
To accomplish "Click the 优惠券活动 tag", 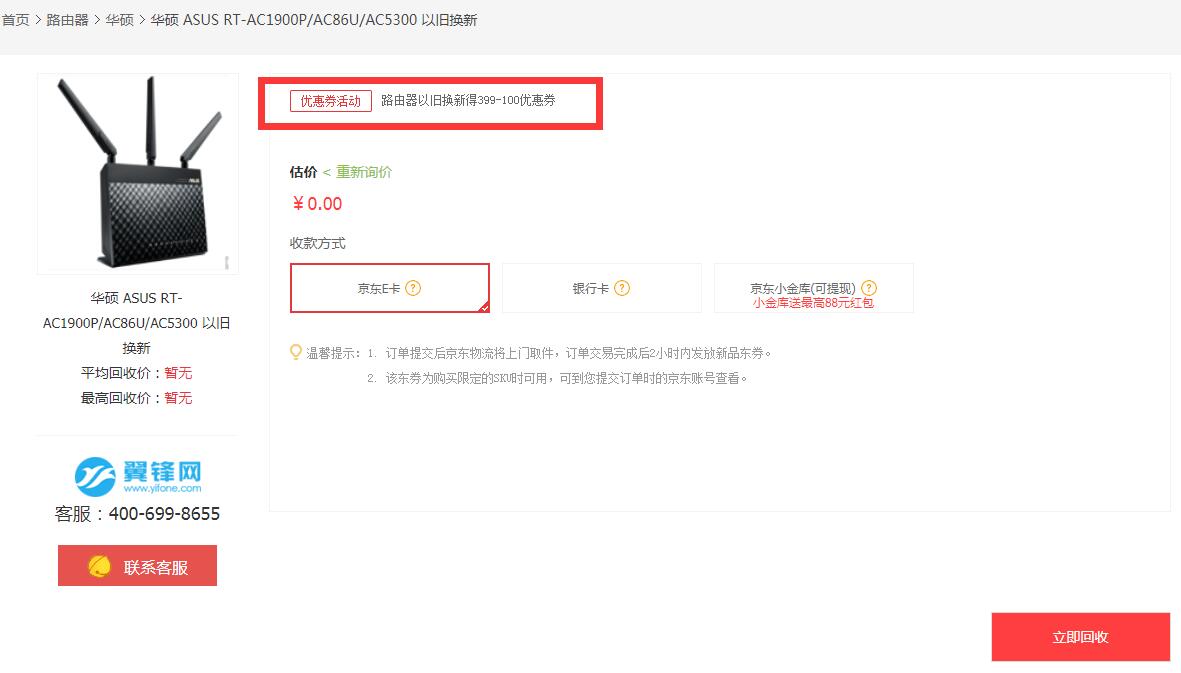I will tap(331, 101).
